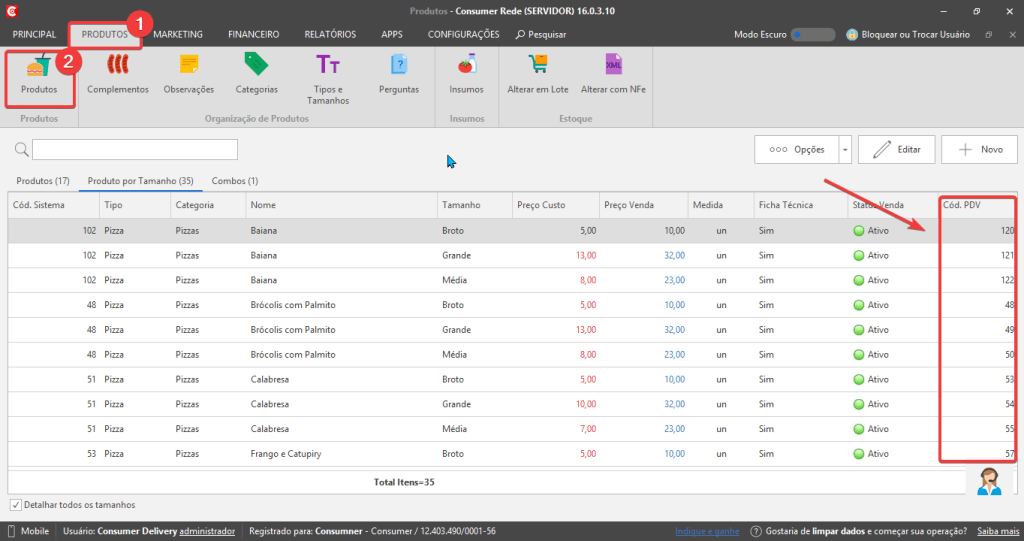1024x541 pixels.
Task: Open the Saiba mais link
Action: point(998,531)
